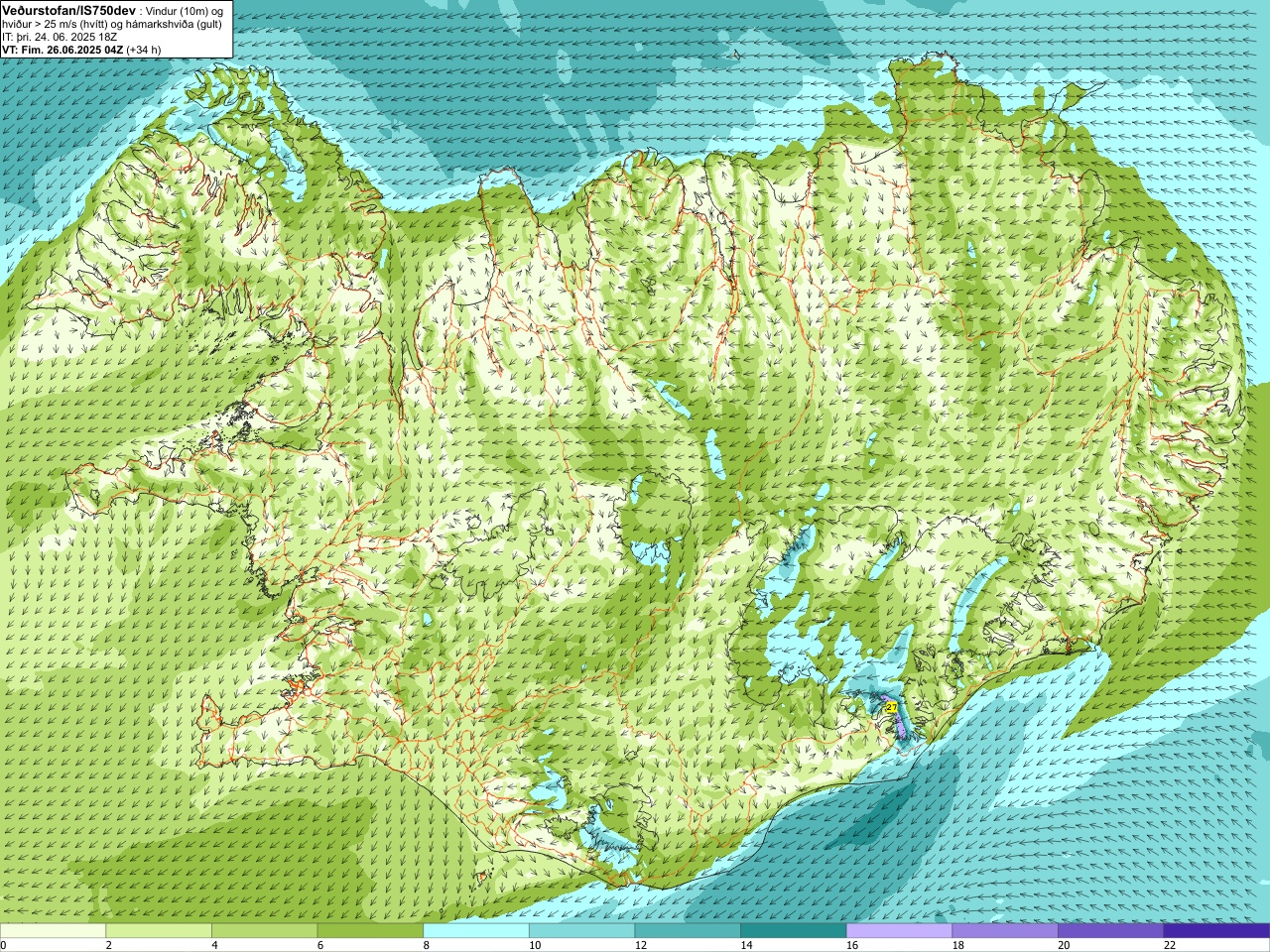Click legend scale label '18'

[957, 945]
